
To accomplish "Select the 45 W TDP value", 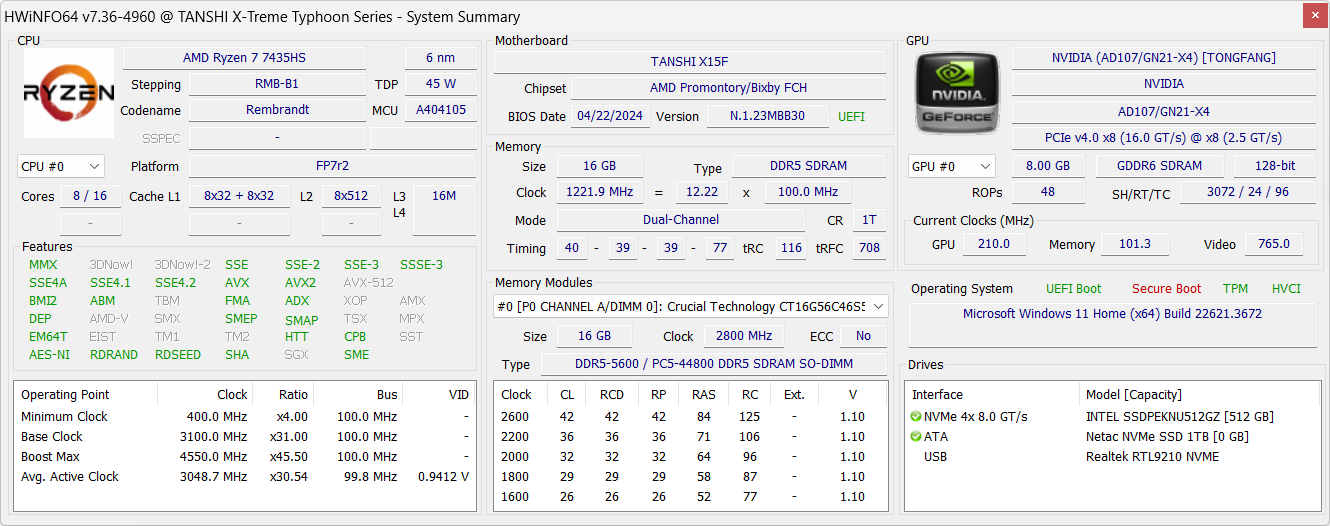I will pyautogui.click(x=440, y=84).
